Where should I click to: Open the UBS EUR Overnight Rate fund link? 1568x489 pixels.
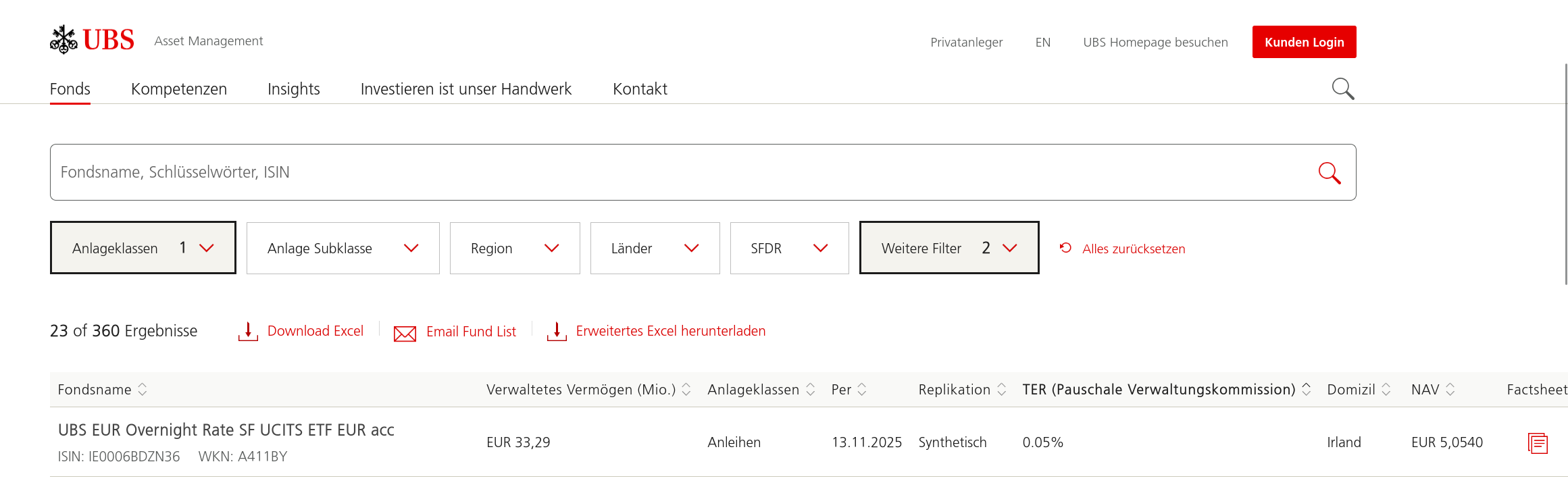tap(226, 430)
